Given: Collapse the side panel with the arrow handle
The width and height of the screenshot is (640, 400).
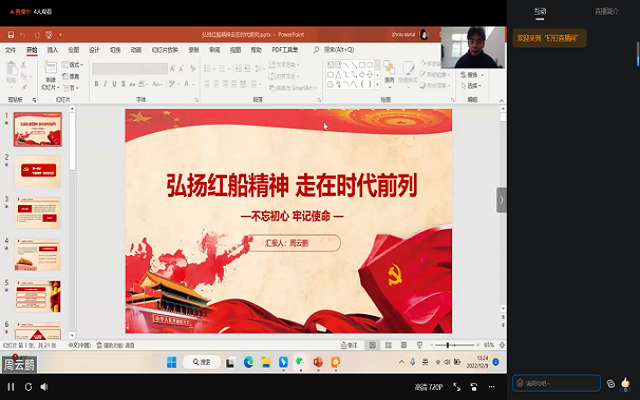Looking at the screenshot, I should tap(501, 200).
